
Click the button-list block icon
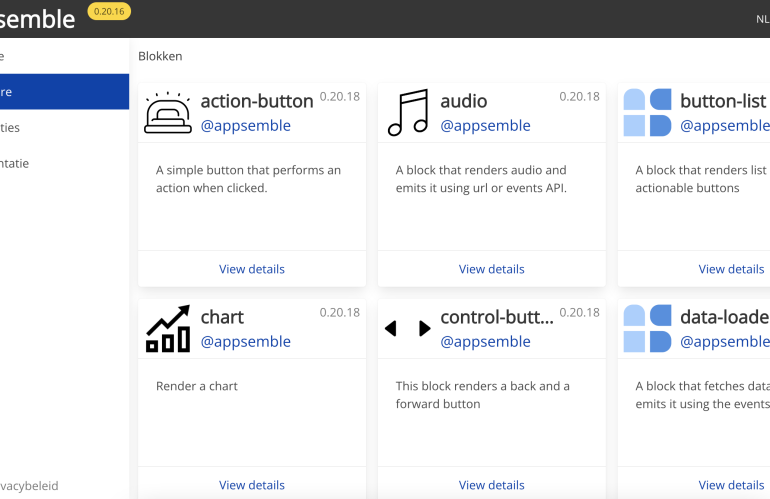pos(647,112)
